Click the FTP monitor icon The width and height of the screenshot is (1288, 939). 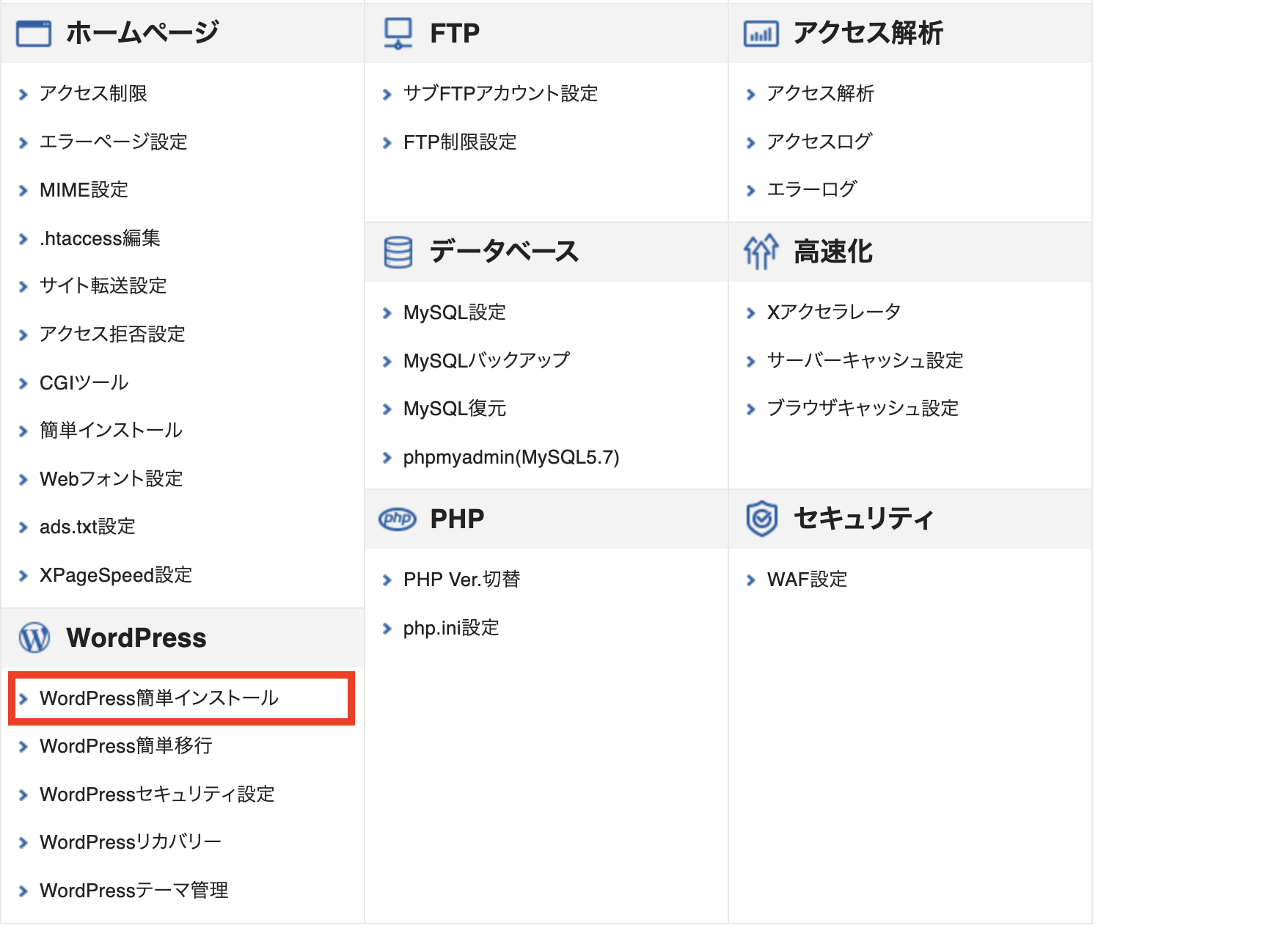(398, 34)
